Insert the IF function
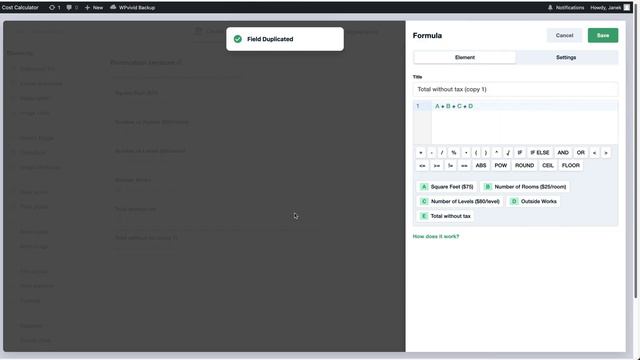Screen dimensions: 640x360 coord(520,153)
